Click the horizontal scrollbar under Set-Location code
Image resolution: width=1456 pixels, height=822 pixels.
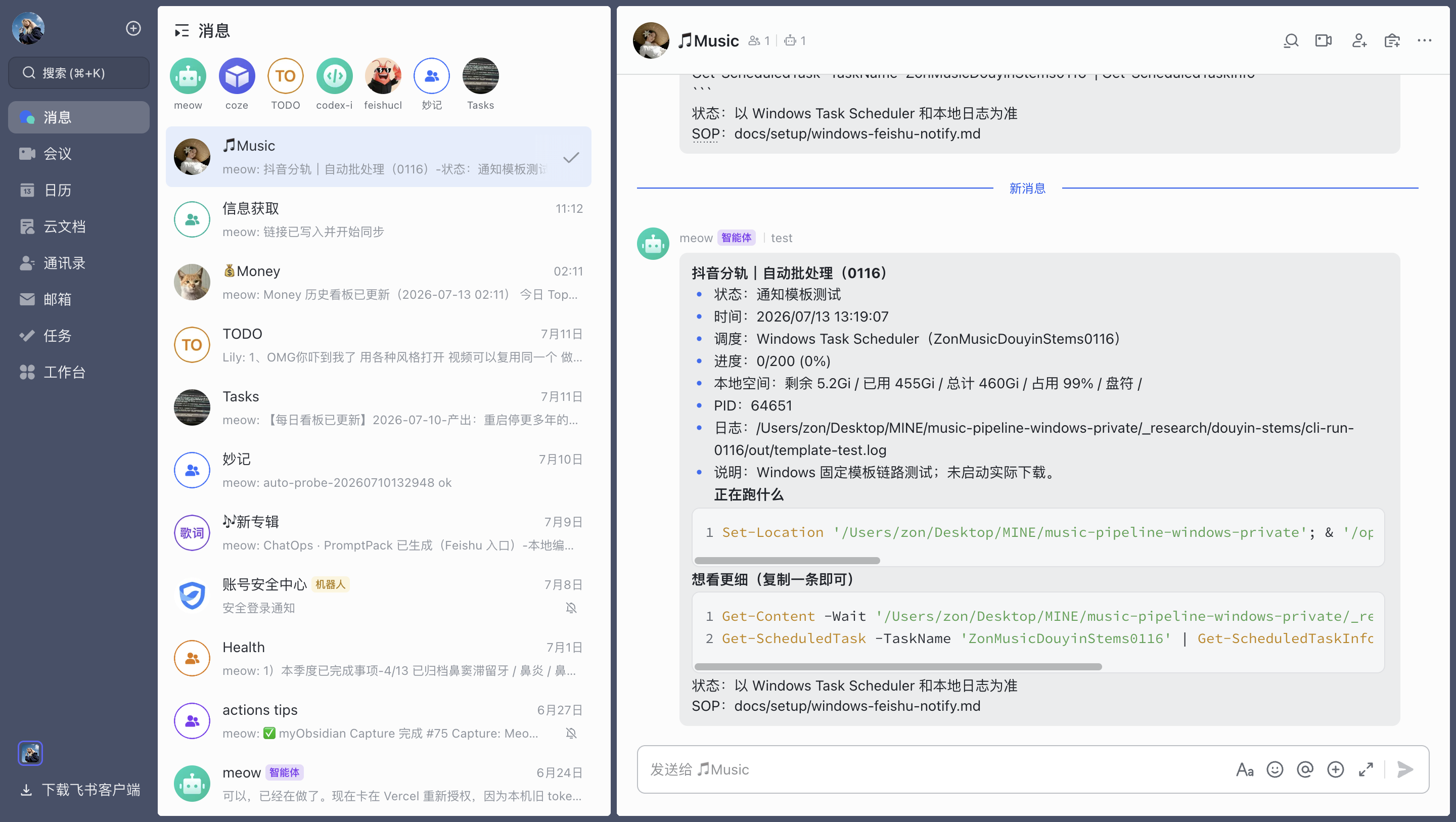pyautogui.click(x=787, y=561)
